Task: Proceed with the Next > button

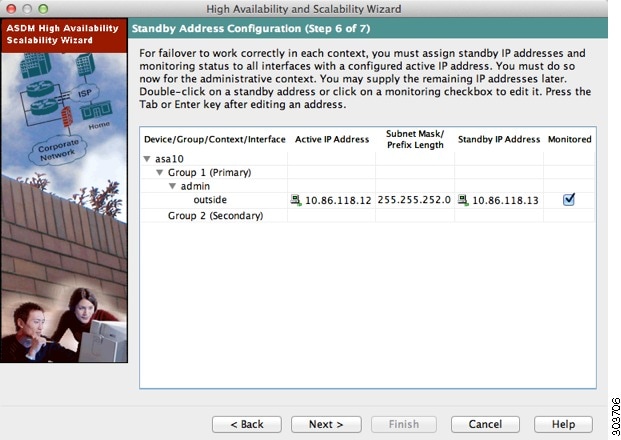Action: (326, 424)
